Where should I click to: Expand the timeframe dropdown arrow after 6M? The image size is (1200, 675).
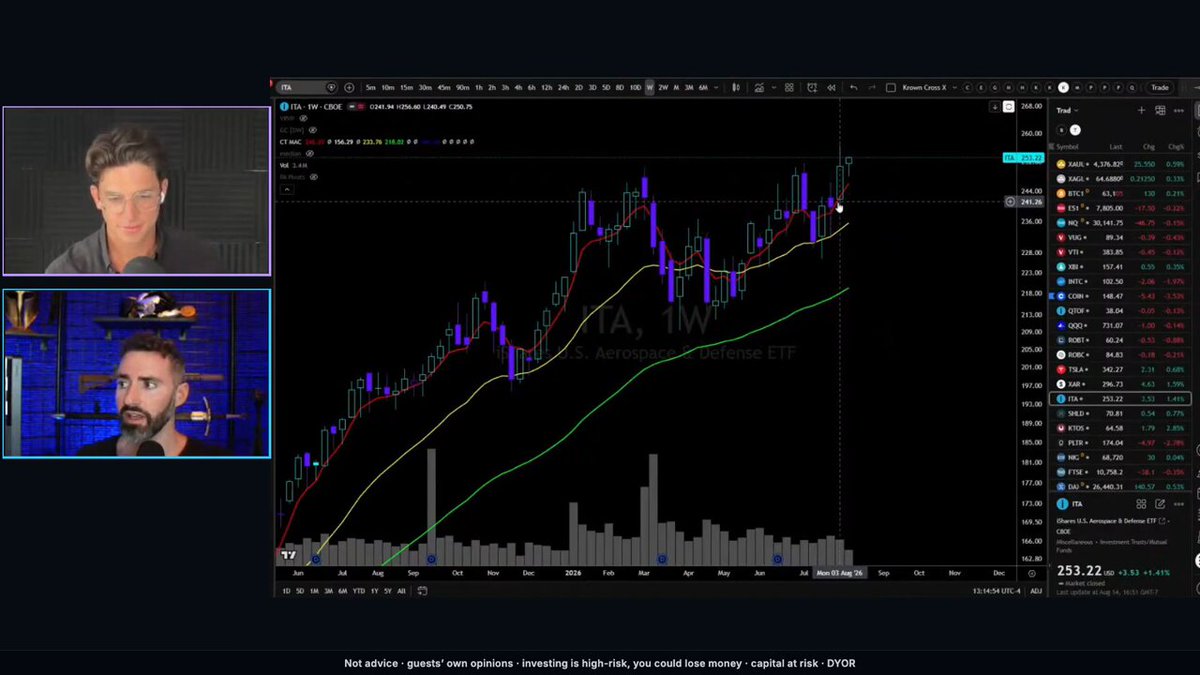point(717,87)
